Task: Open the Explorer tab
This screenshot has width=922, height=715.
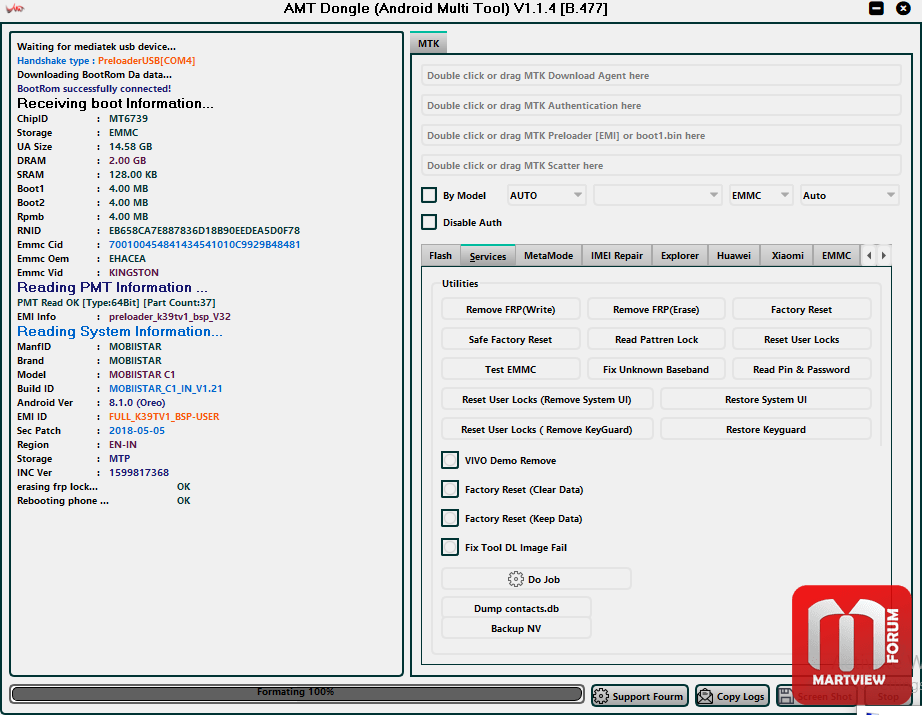Action: point(680,256)
